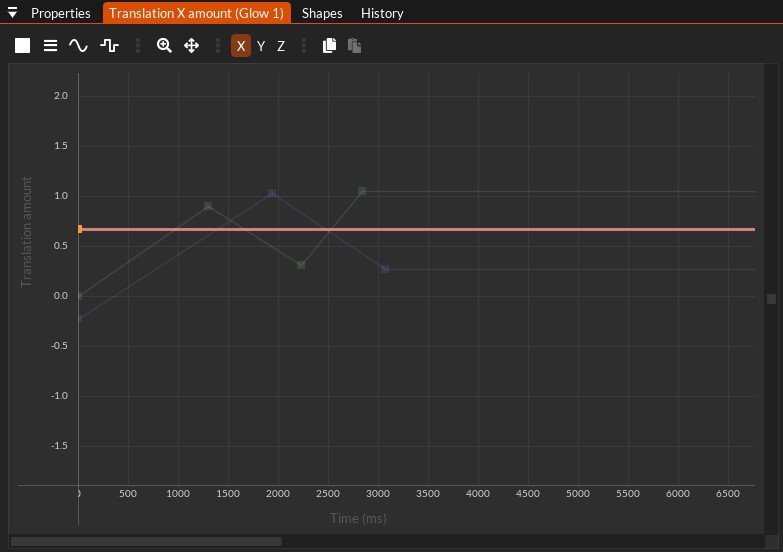Toggle the Y axis curve button

click(261, 46)
